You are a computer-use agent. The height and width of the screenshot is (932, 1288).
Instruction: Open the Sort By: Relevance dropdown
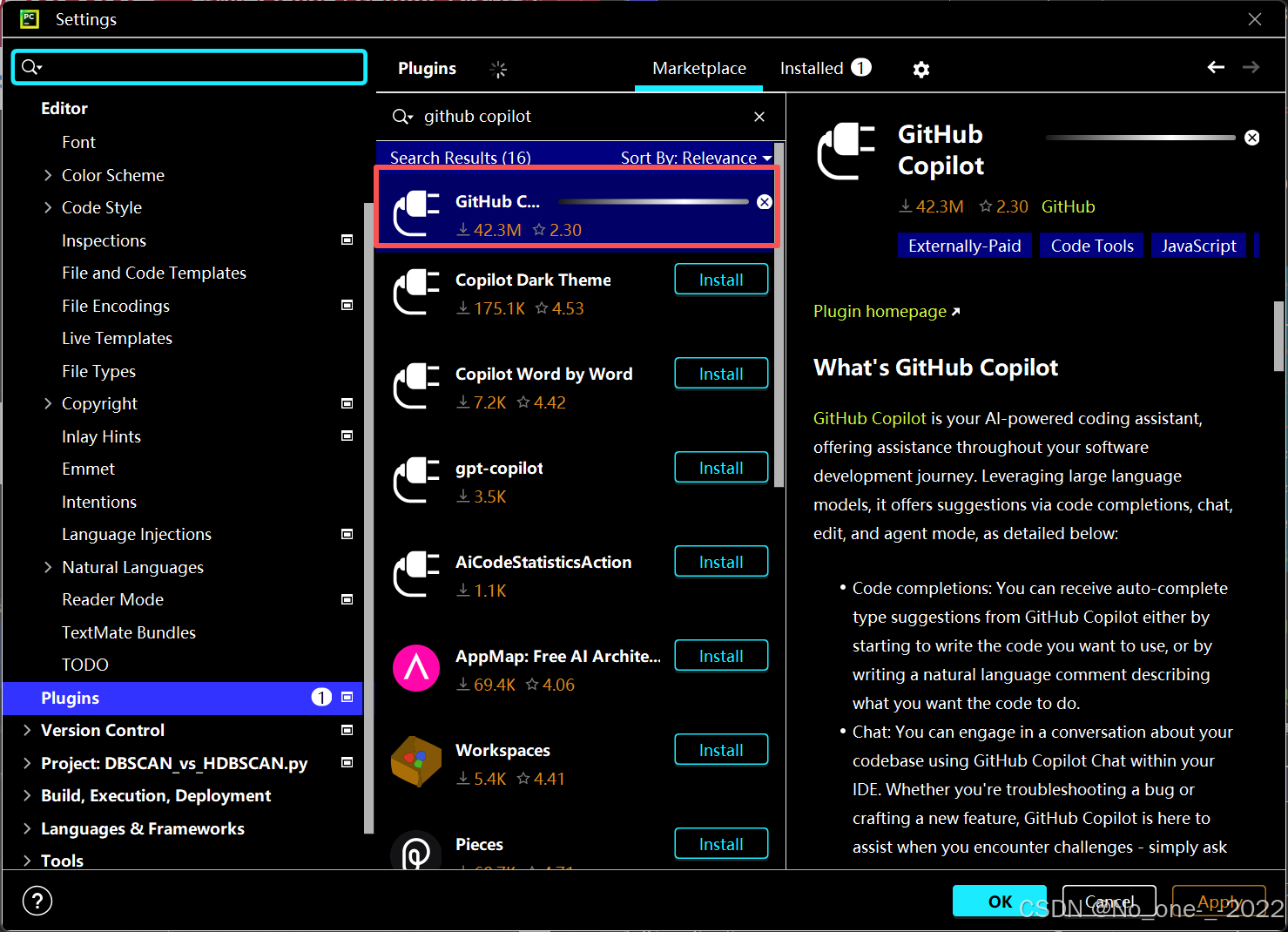click(x=696, y=158)
